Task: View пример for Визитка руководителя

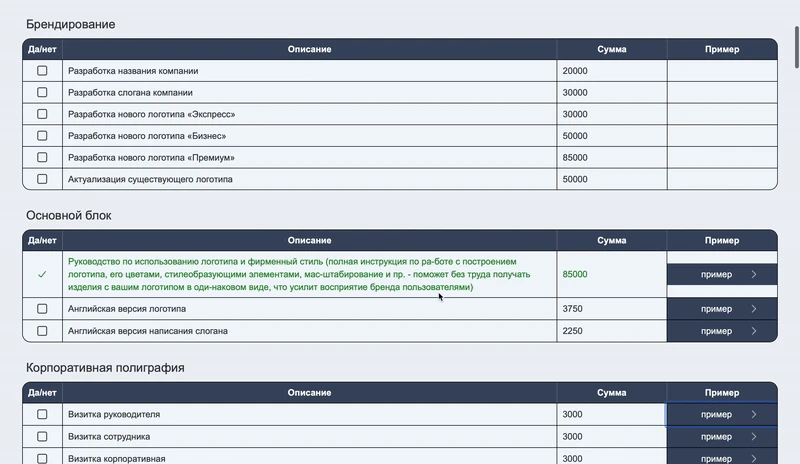Action: 721,414
